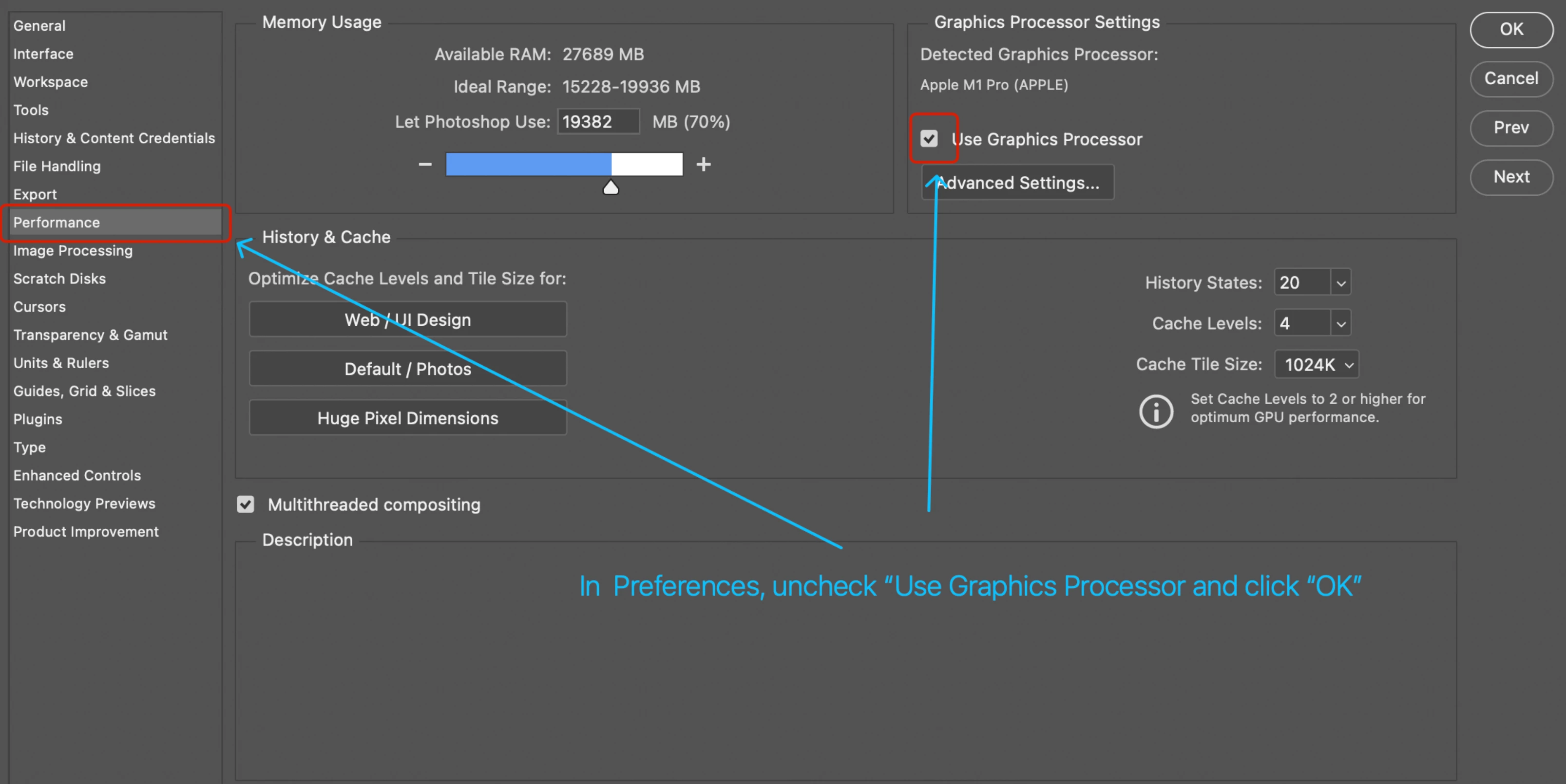This screenshot has height=784, width=1566.
Task: Click the minus icon to decrease memory
Action: 425,164
